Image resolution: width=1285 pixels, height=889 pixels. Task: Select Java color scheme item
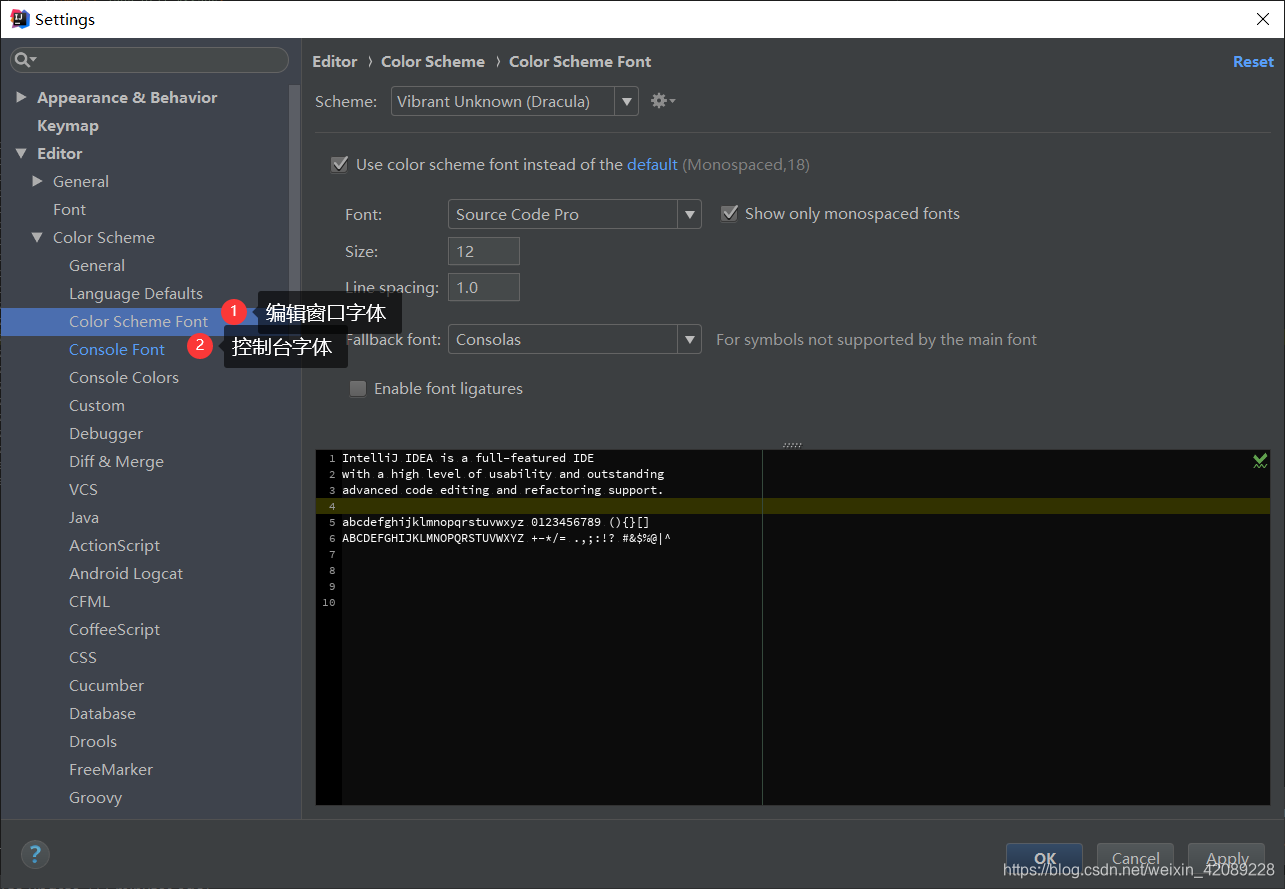pos(84,517)
